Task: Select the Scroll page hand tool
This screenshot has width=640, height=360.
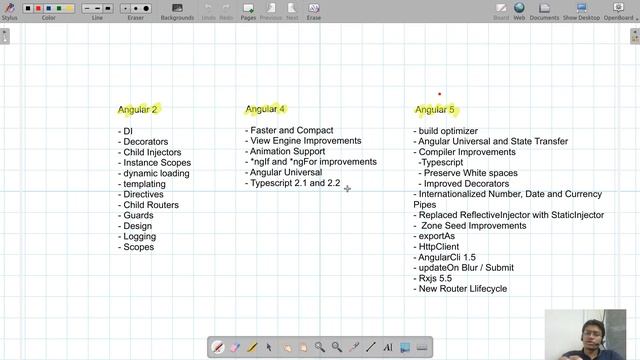Action: (303, 347)
